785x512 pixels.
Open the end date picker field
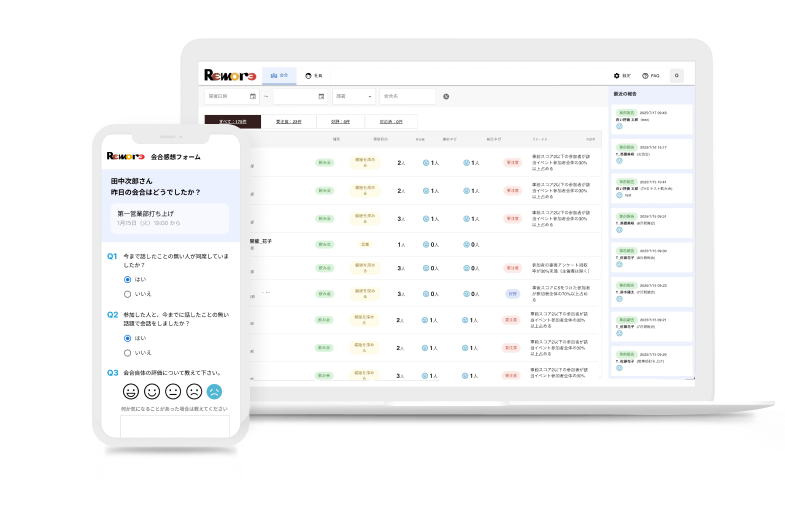(299, 97)
